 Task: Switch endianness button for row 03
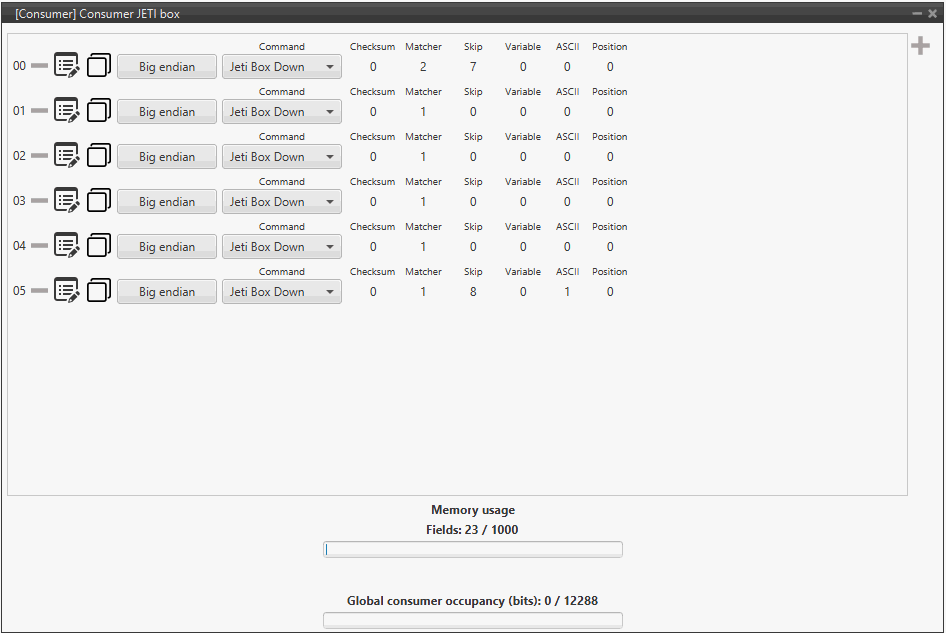tap(167, 202)
